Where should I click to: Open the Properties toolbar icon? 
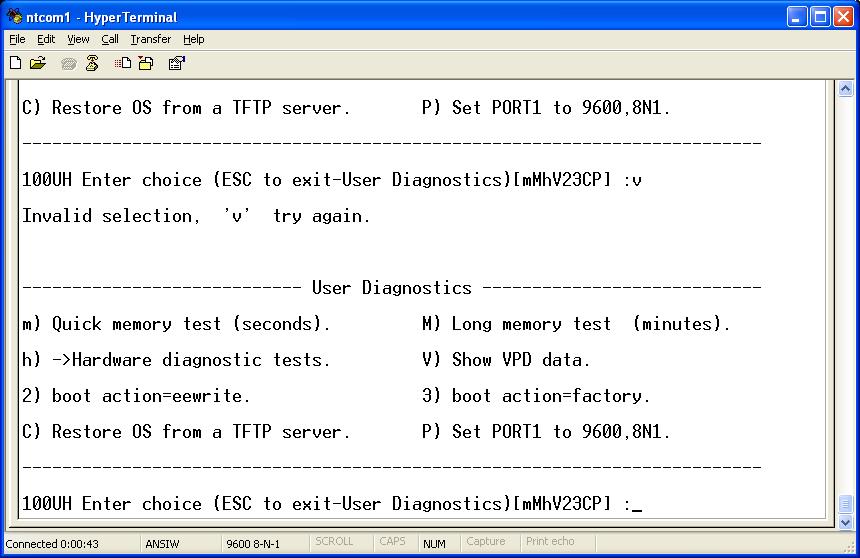click(176, 63)
